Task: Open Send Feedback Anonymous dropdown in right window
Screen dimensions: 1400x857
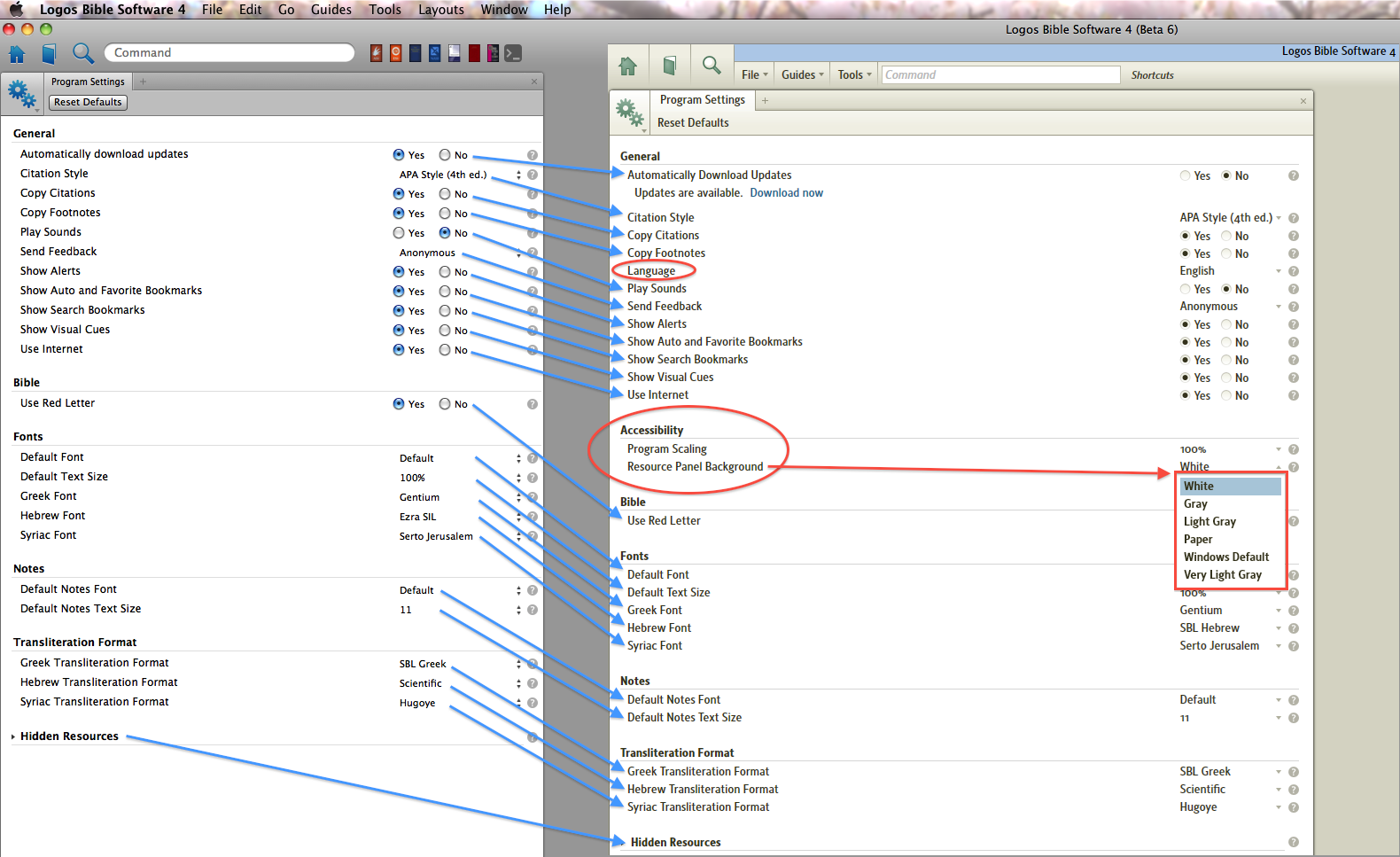Action: pos(1231,307)
